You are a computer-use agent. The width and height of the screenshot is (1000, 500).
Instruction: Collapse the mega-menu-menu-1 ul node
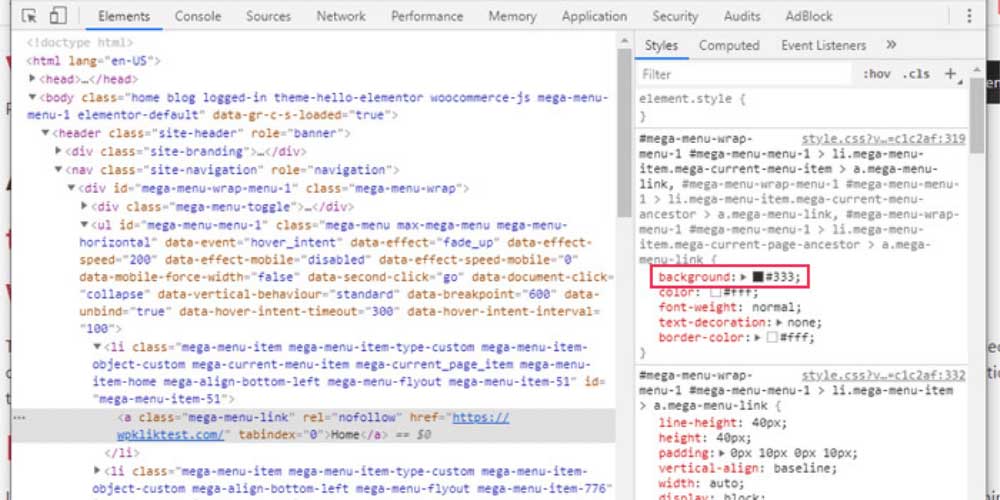click(83, 225)
